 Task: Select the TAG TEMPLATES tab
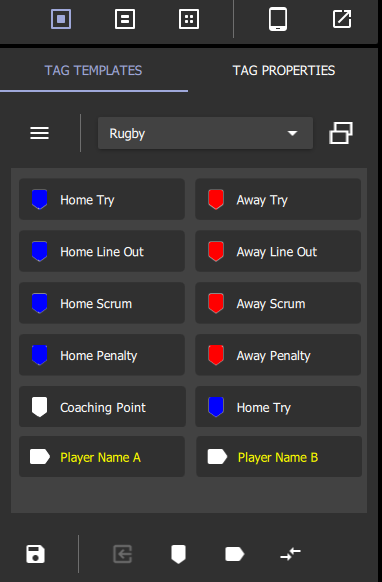[93, 71]
